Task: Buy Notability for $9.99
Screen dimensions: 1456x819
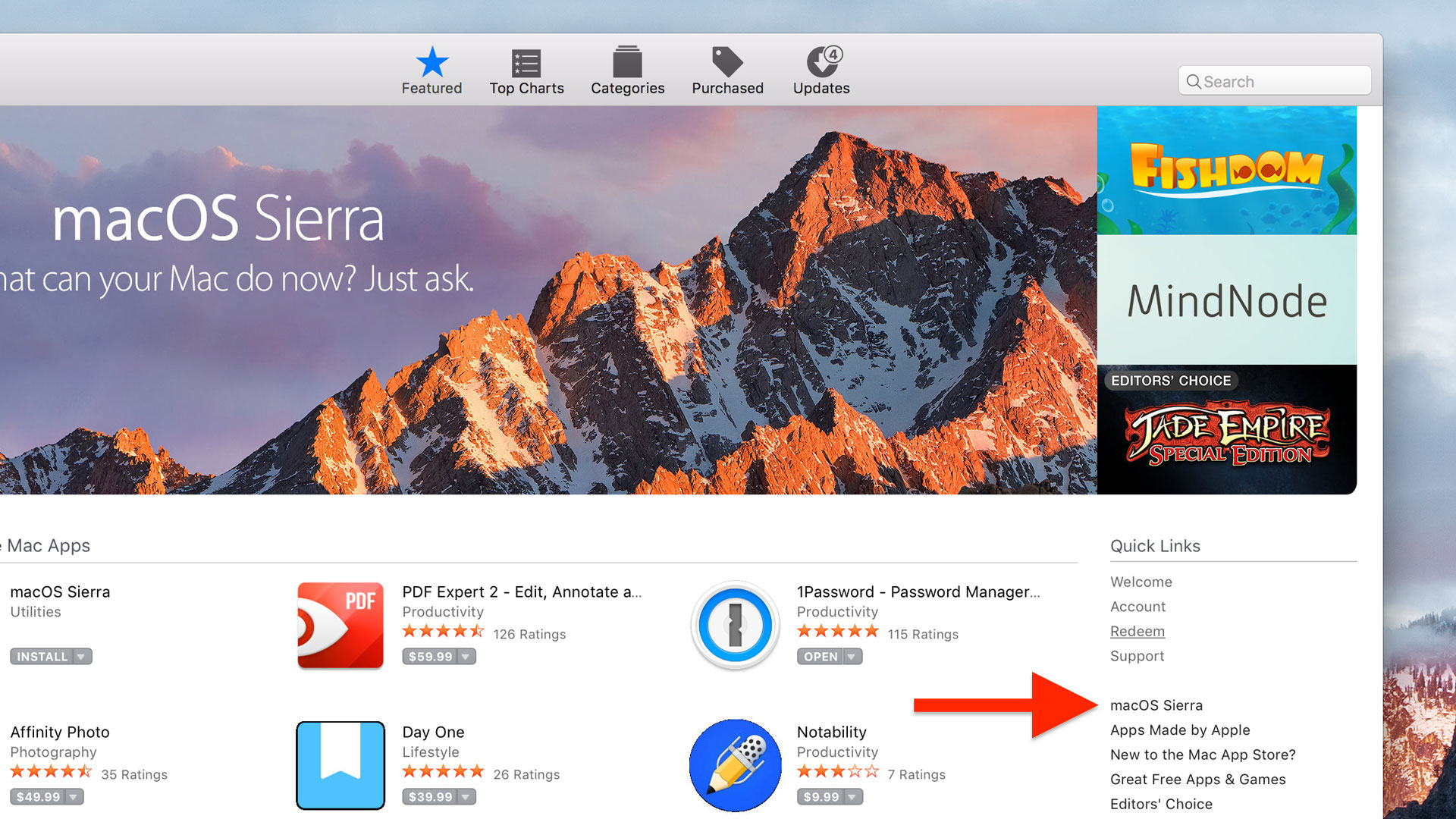Action: (x=821, y=797)
